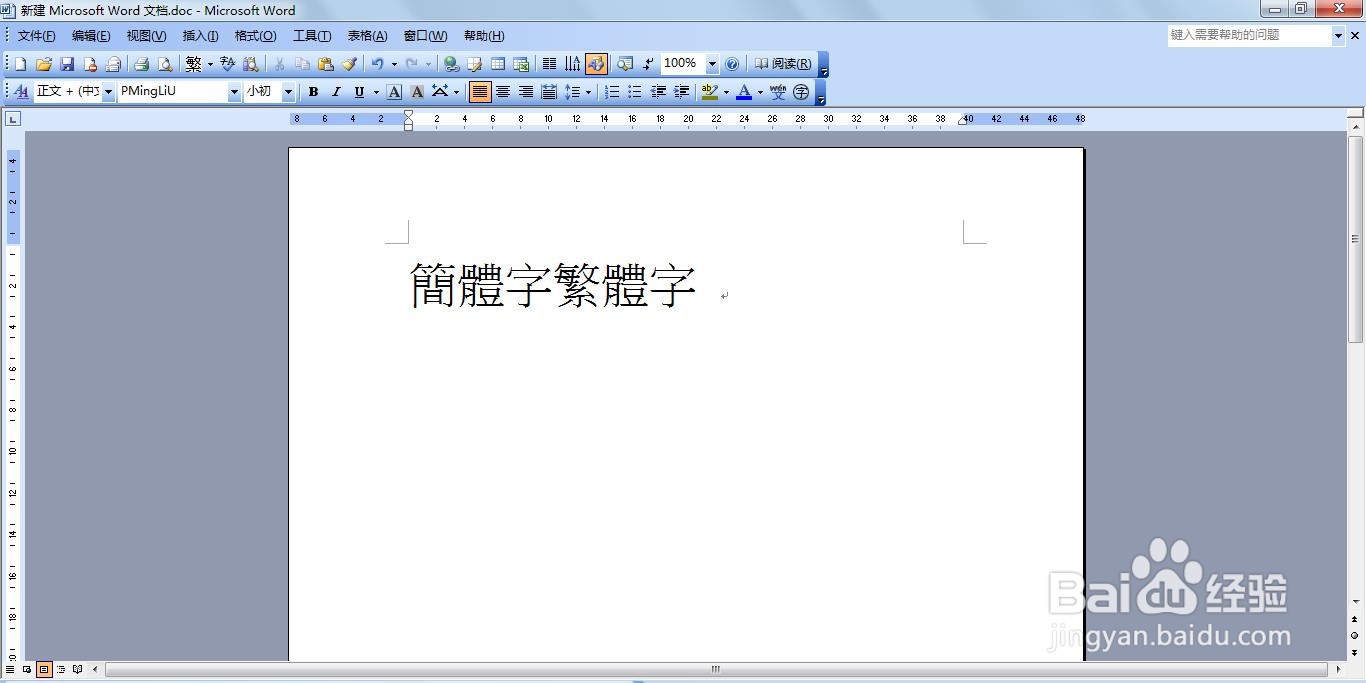Image resolution: width=1366 pixels, height=683 pixels.
Task: Center-align the paragraph
Action: (x=503, y=92)
